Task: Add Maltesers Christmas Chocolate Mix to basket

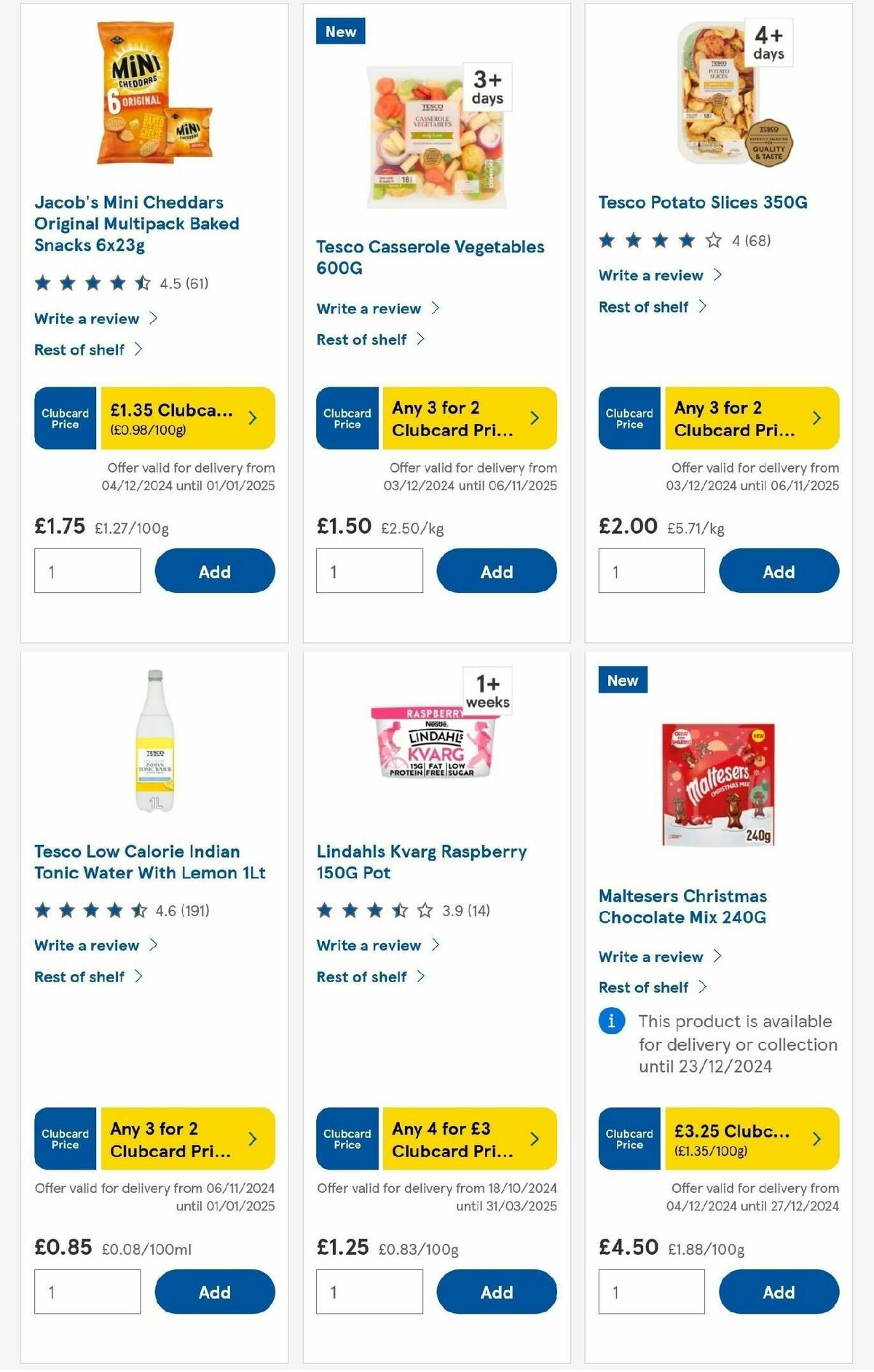Action: pos(779,1292)
